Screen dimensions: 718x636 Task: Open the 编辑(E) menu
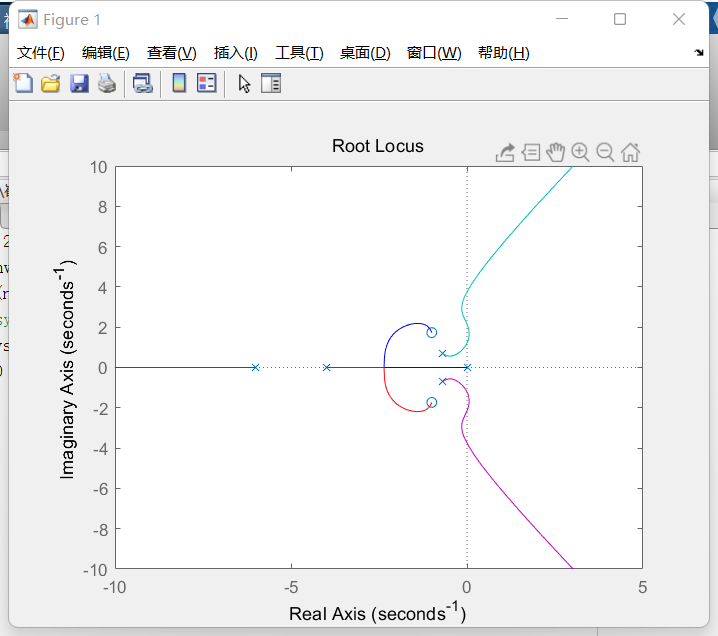[106, 53]
